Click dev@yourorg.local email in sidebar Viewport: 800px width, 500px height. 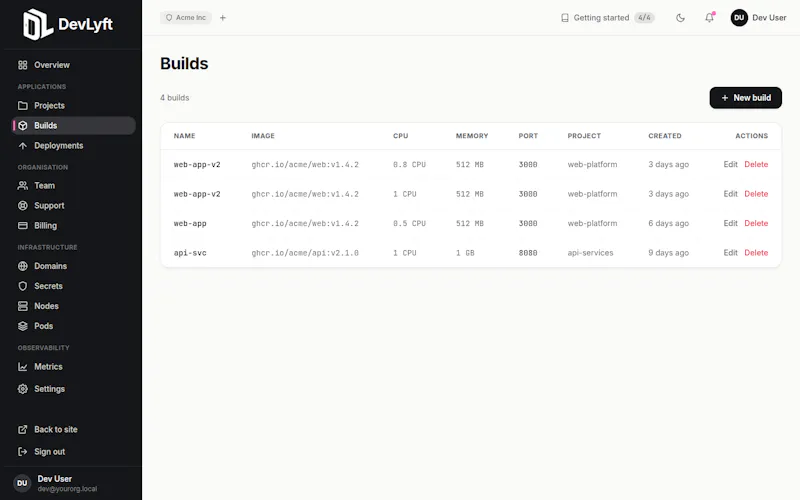point(67,489)
